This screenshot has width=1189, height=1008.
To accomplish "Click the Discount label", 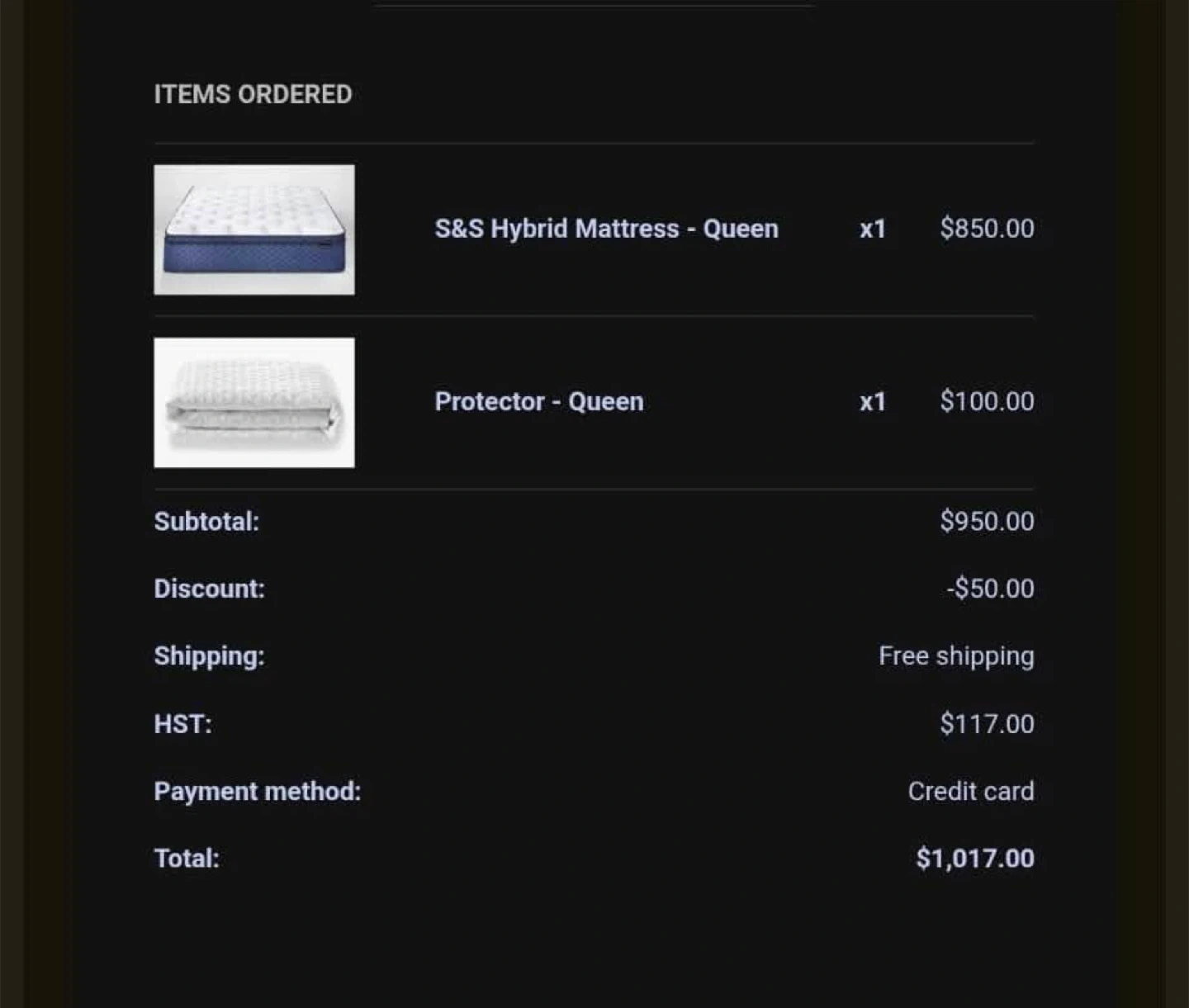I will (209, 589).
